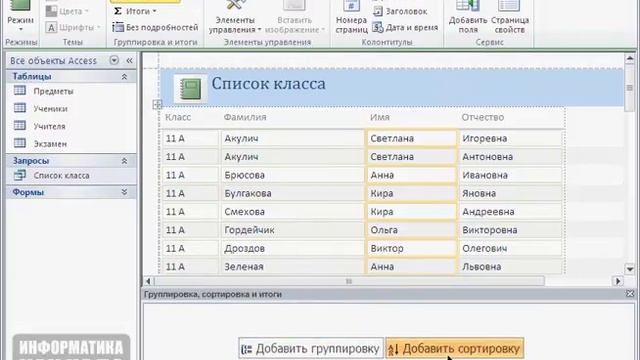Click the Яновна patronymic cell
Viewport: 640px width, 360px height.
click(x=511, y=193)
